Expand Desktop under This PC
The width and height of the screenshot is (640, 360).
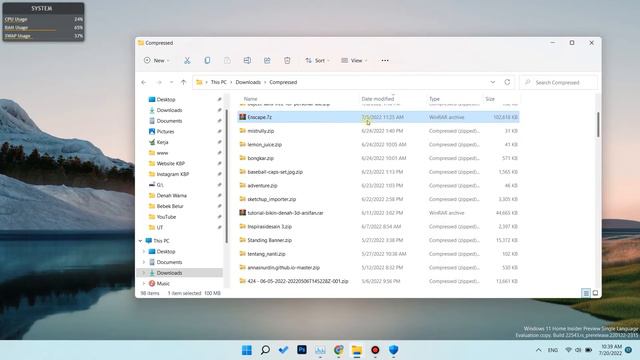[144, 251]
